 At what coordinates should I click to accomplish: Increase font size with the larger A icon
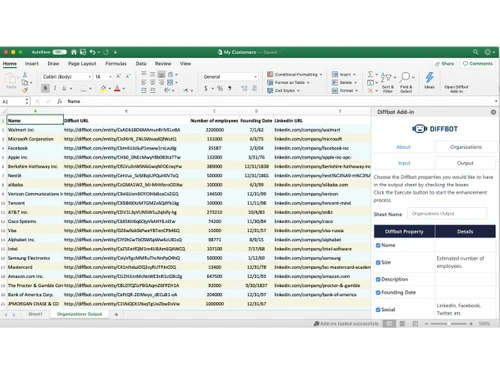pos(118,76)
